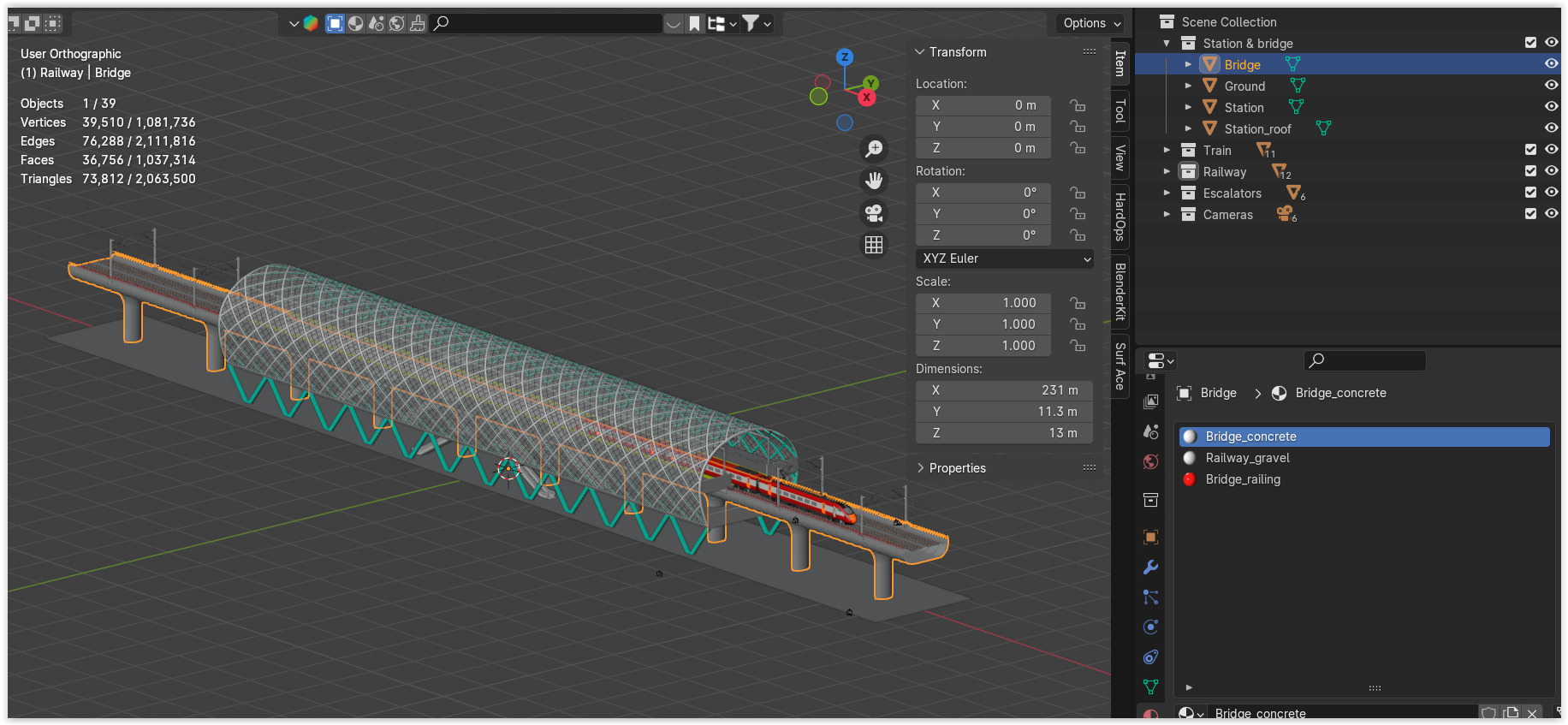Switch to the View sidebar tab

click(1120, 157)
